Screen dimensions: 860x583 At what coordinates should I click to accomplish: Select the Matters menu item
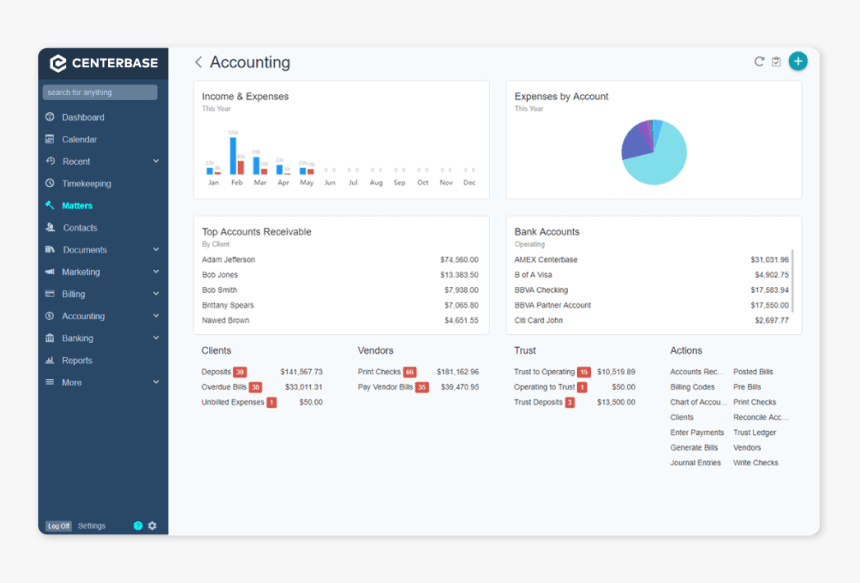tap(77, 206)
